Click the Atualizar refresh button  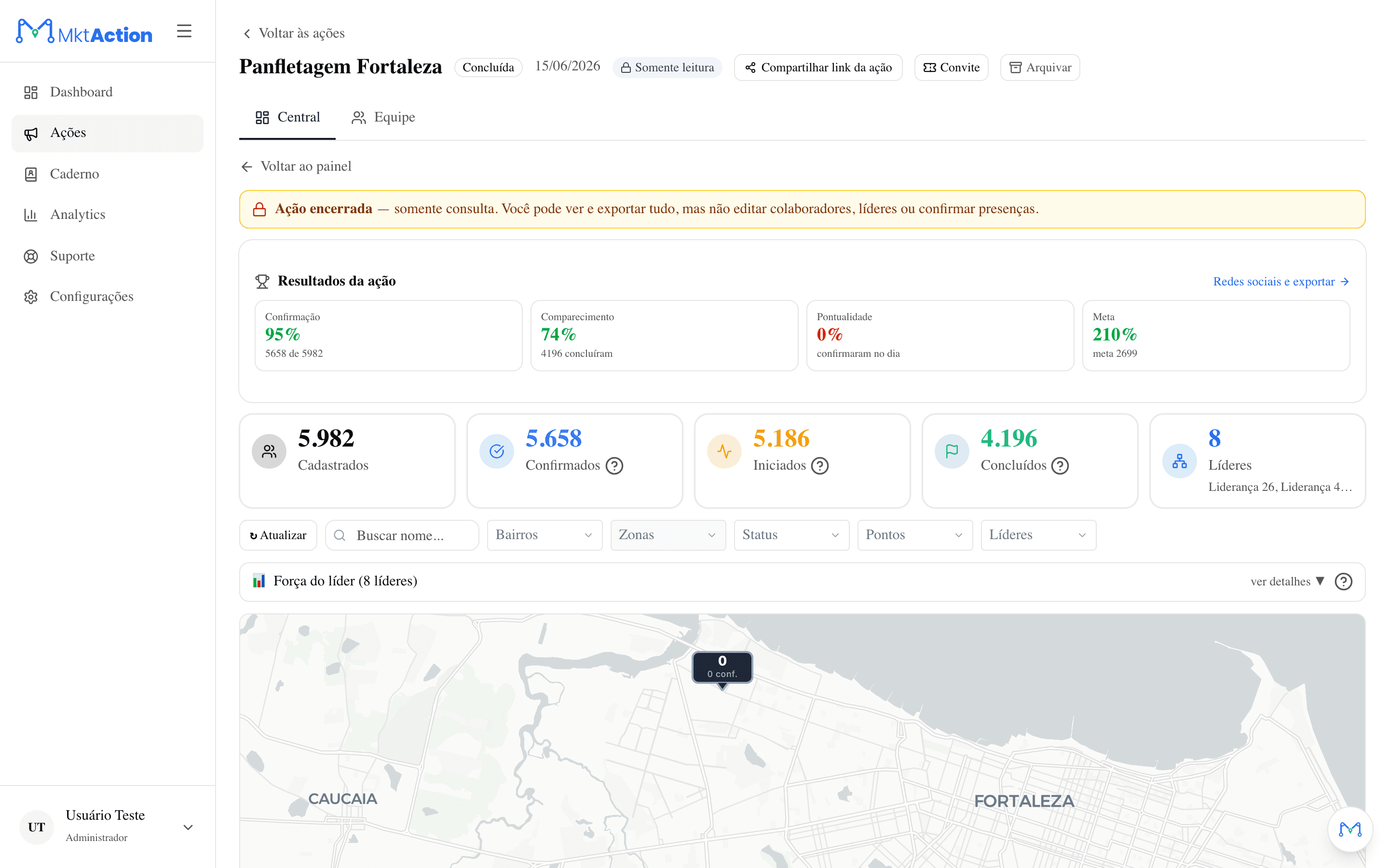pos(278,535)
